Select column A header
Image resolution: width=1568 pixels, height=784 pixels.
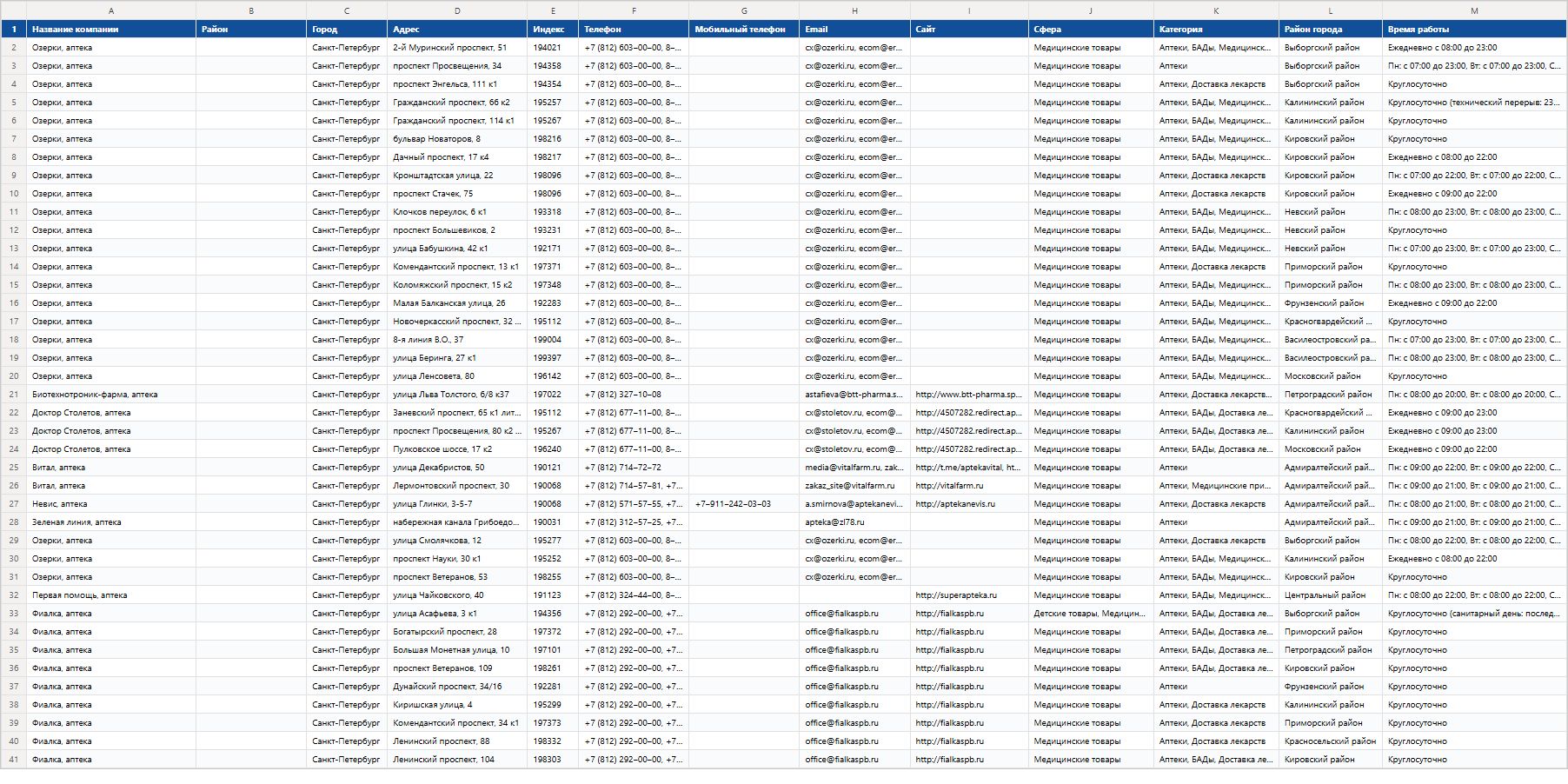[111, 10]
